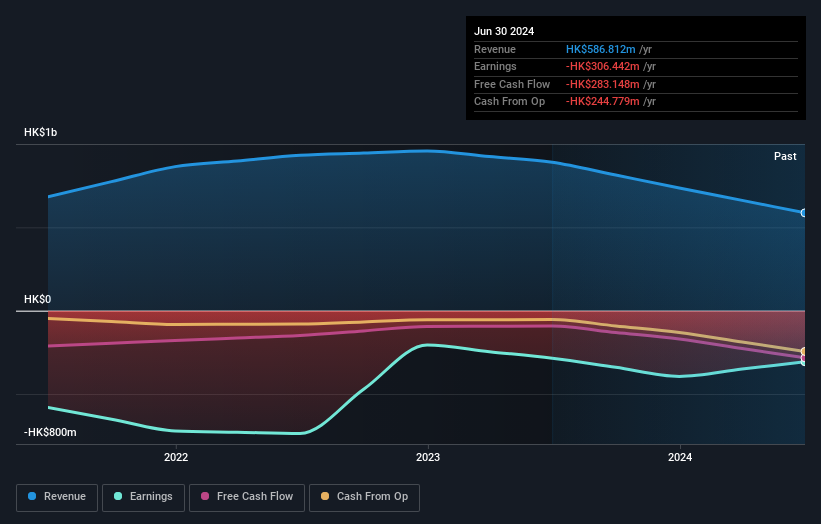This screenshot has height=524, width=821.
Task: Click the HK$586.812m revenue value
Action: (601, 49)
